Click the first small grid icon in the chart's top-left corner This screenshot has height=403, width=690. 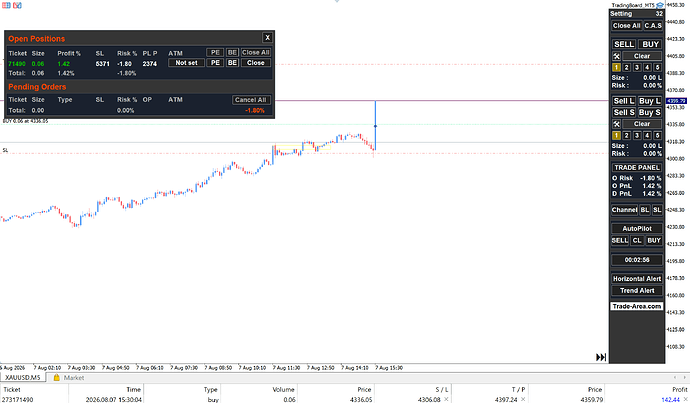[x=6, y=5]
